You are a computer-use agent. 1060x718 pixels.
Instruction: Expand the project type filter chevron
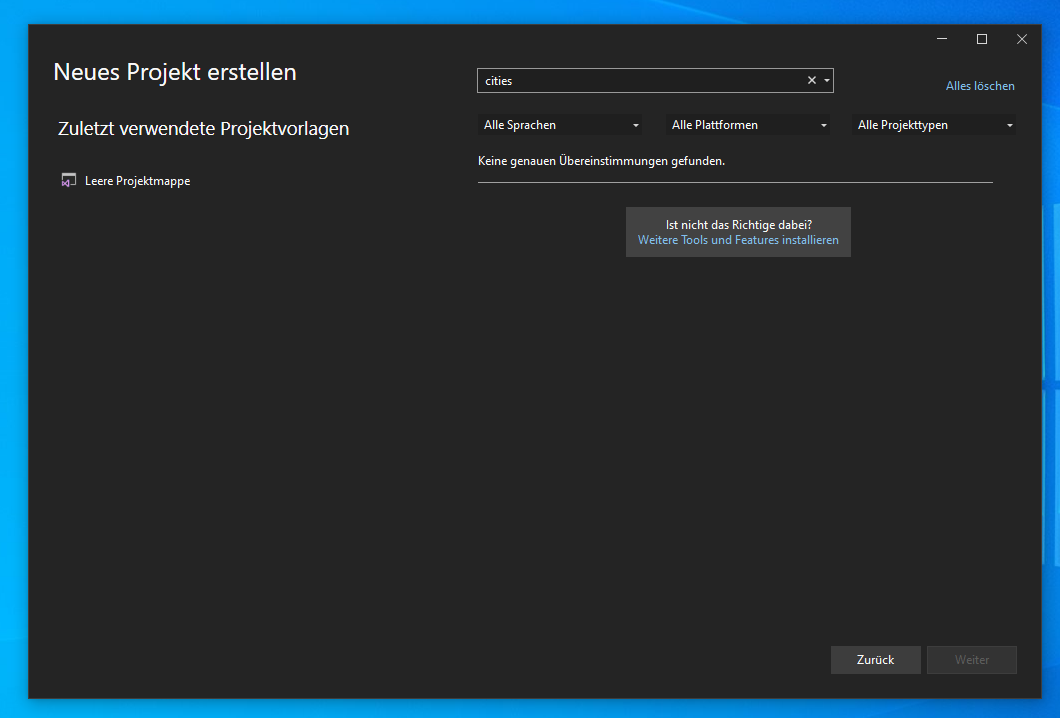1010,124
